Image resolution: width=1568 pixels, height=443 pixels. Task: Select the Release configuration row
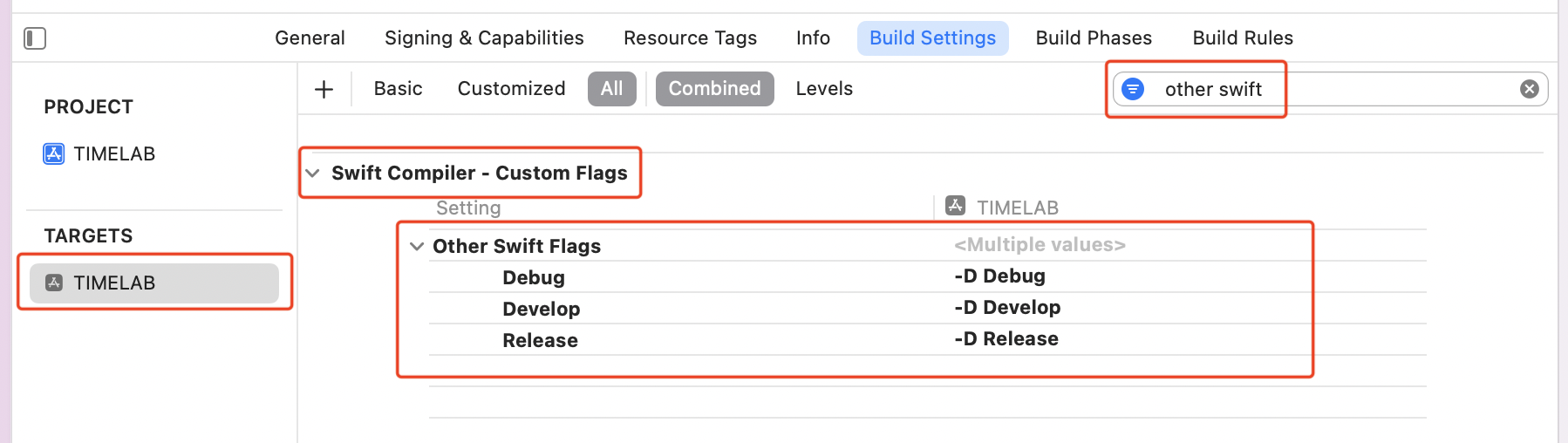click(540, 340)
